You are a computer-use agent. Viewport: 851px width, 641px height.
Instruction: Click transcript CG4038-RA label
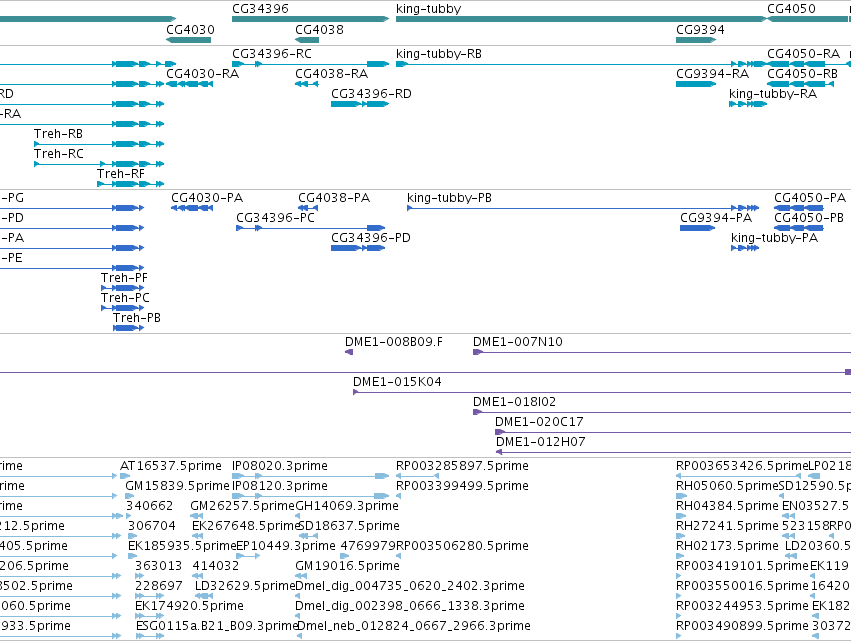point(331,74)
